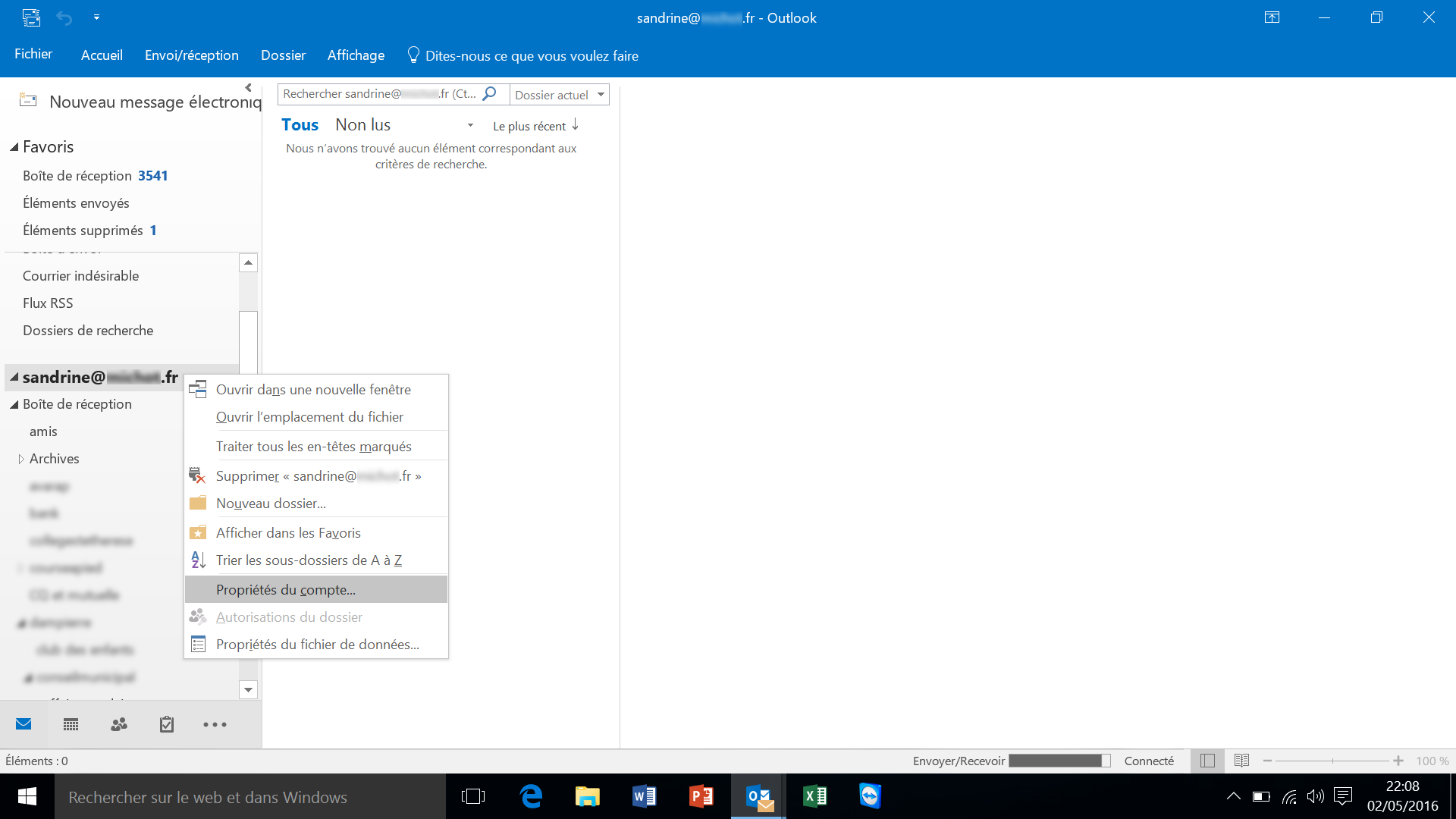Collapse the folder pane with the chevron

[248, 88]
